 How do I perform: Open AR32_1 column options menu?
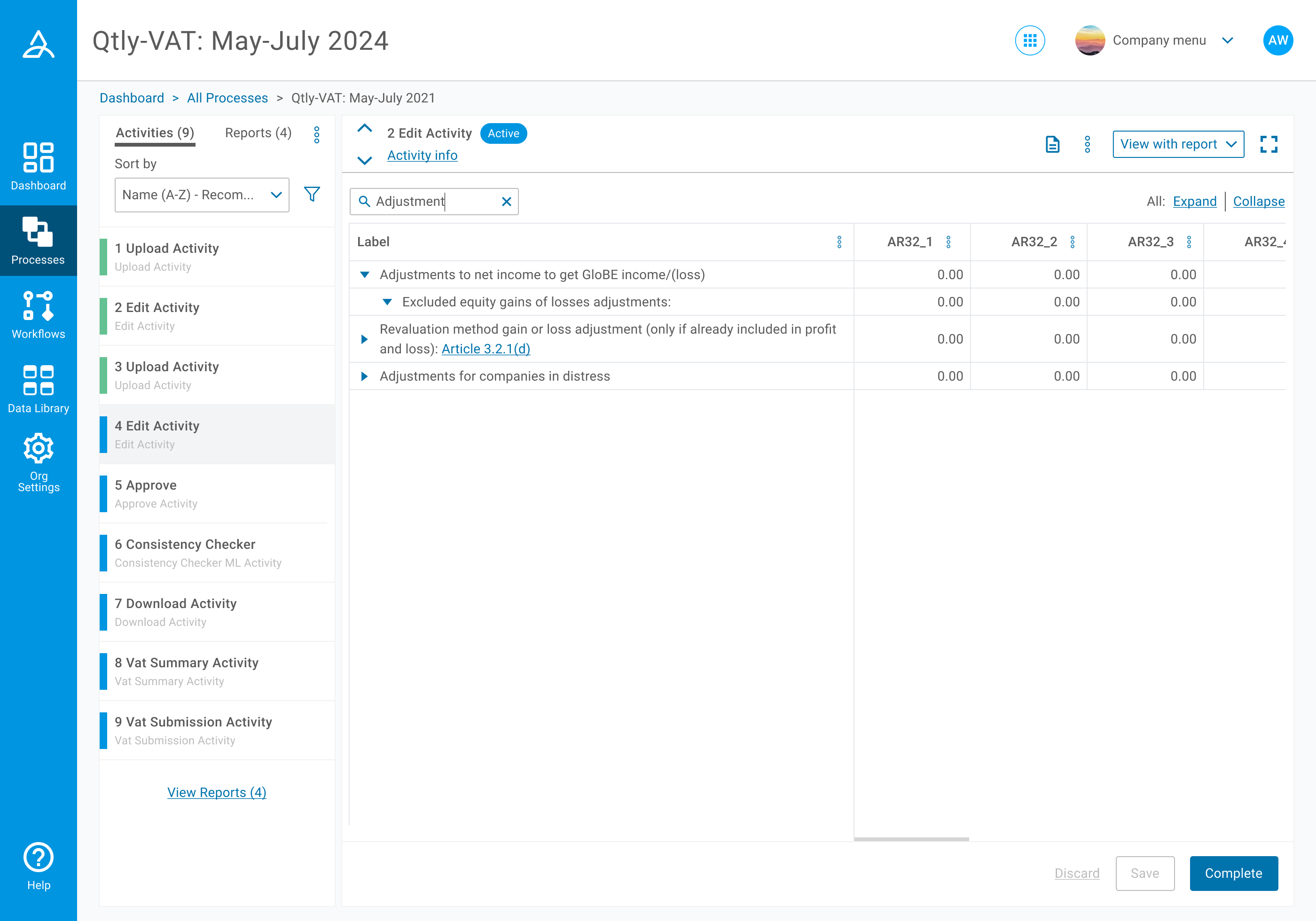click(x=948, y=242)
